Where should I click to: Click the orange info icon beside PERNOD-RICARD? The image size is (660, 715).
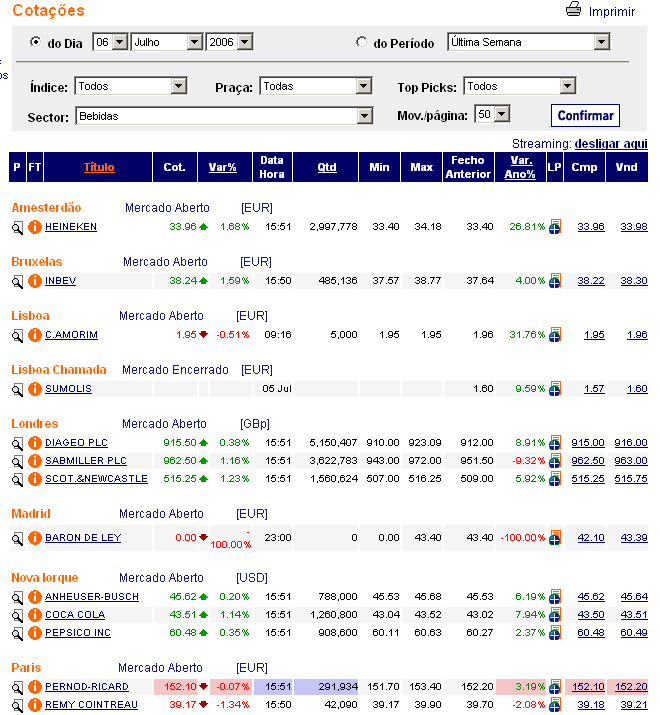pyautogui.click(x=34, y=687)
